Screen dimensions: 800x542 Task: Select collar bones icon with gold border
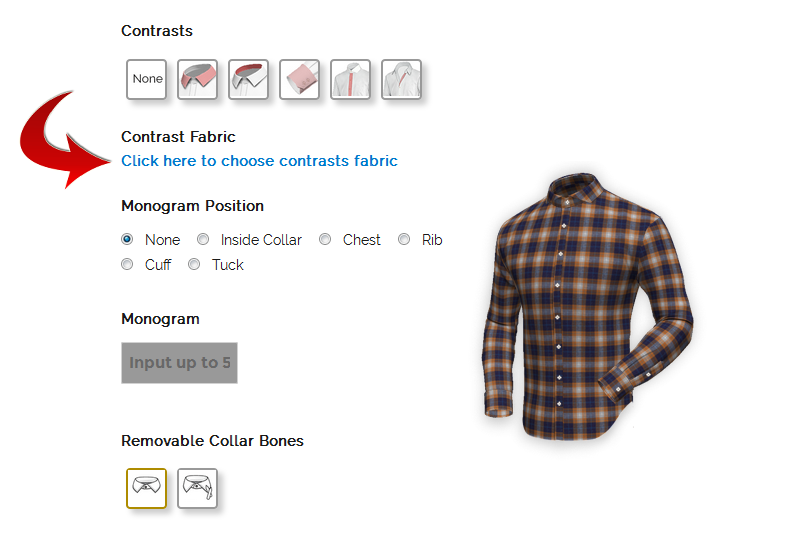(146, 488)
